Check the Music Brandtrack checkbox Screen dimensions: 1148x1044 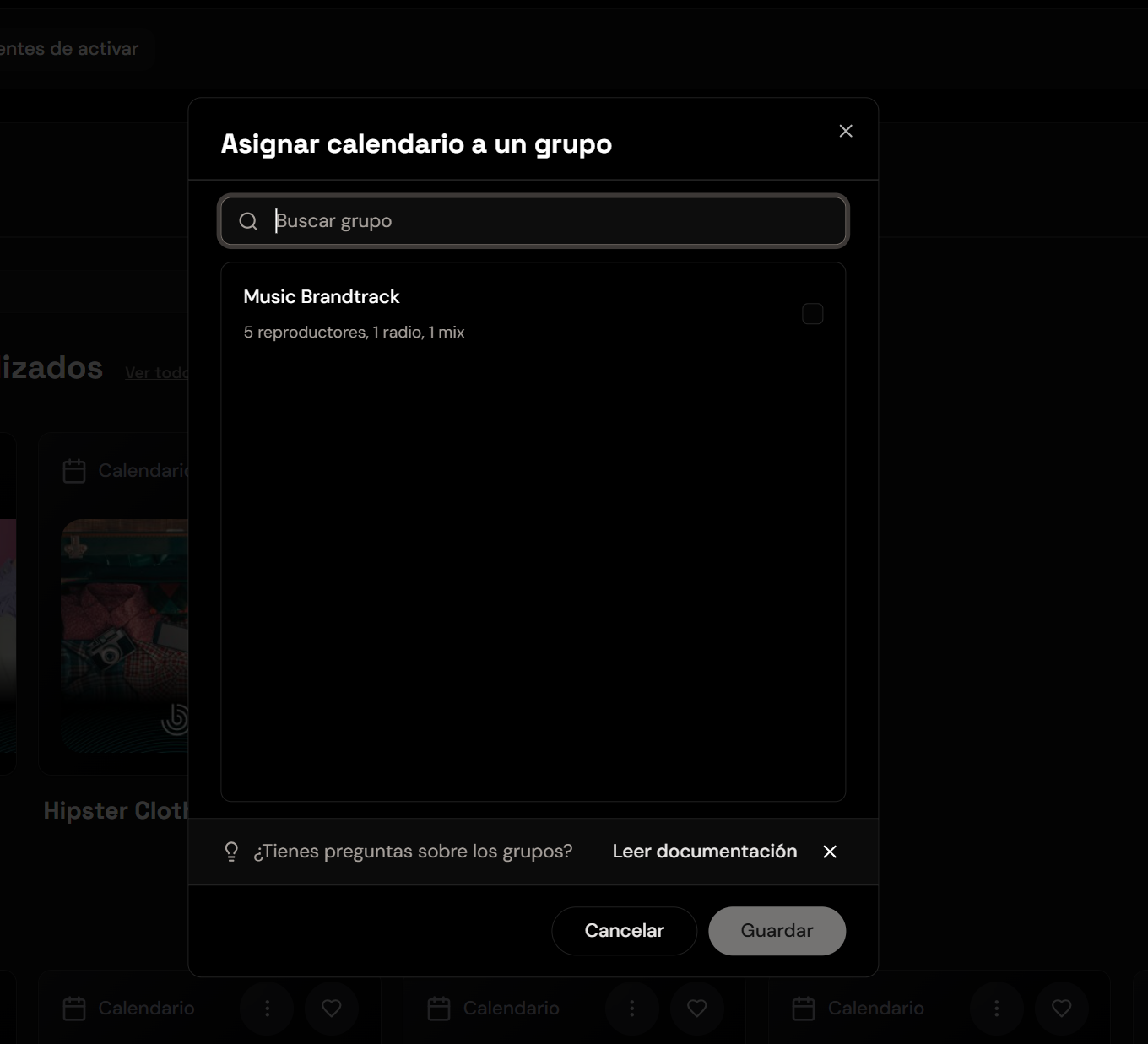[x=812, y=314]
